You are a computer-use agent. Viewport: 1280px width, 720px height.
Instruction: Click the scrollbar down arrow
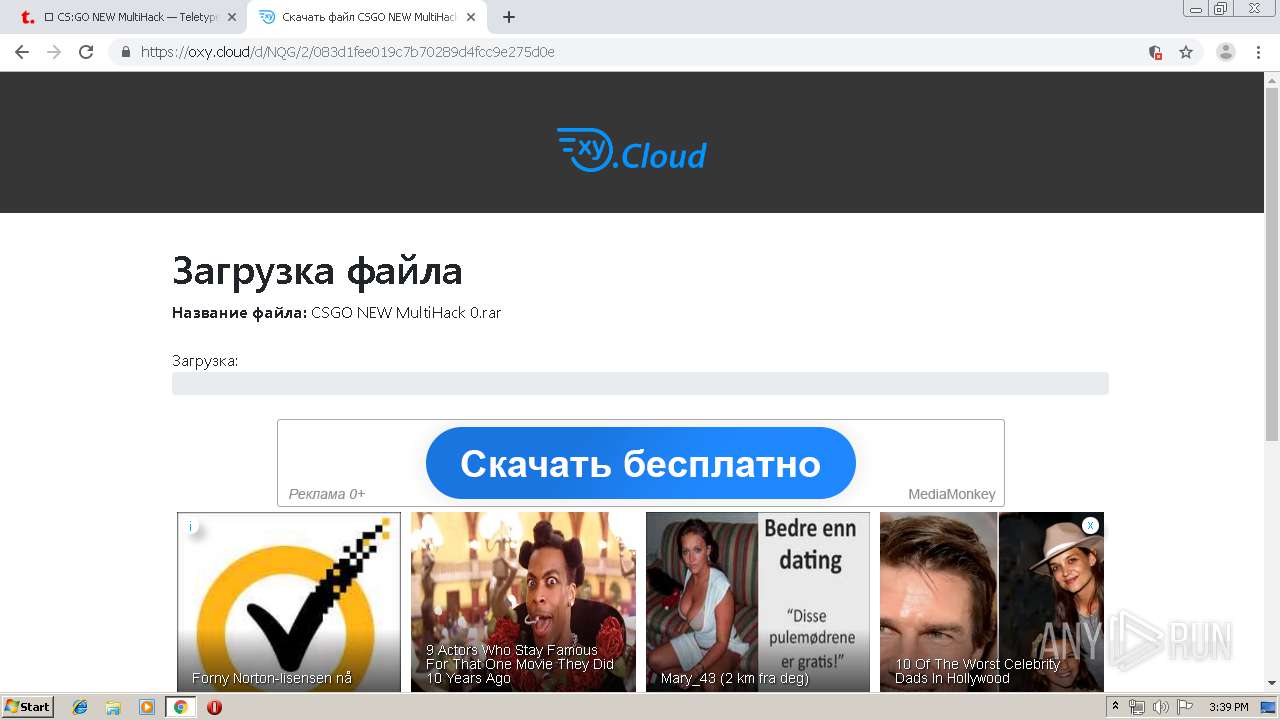tap(1272, 683)
